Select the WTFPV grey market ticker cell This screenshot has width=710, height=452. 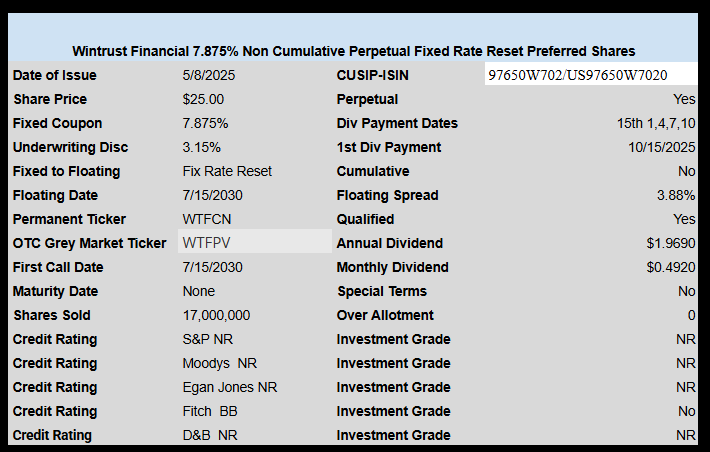tap(255, 243)
